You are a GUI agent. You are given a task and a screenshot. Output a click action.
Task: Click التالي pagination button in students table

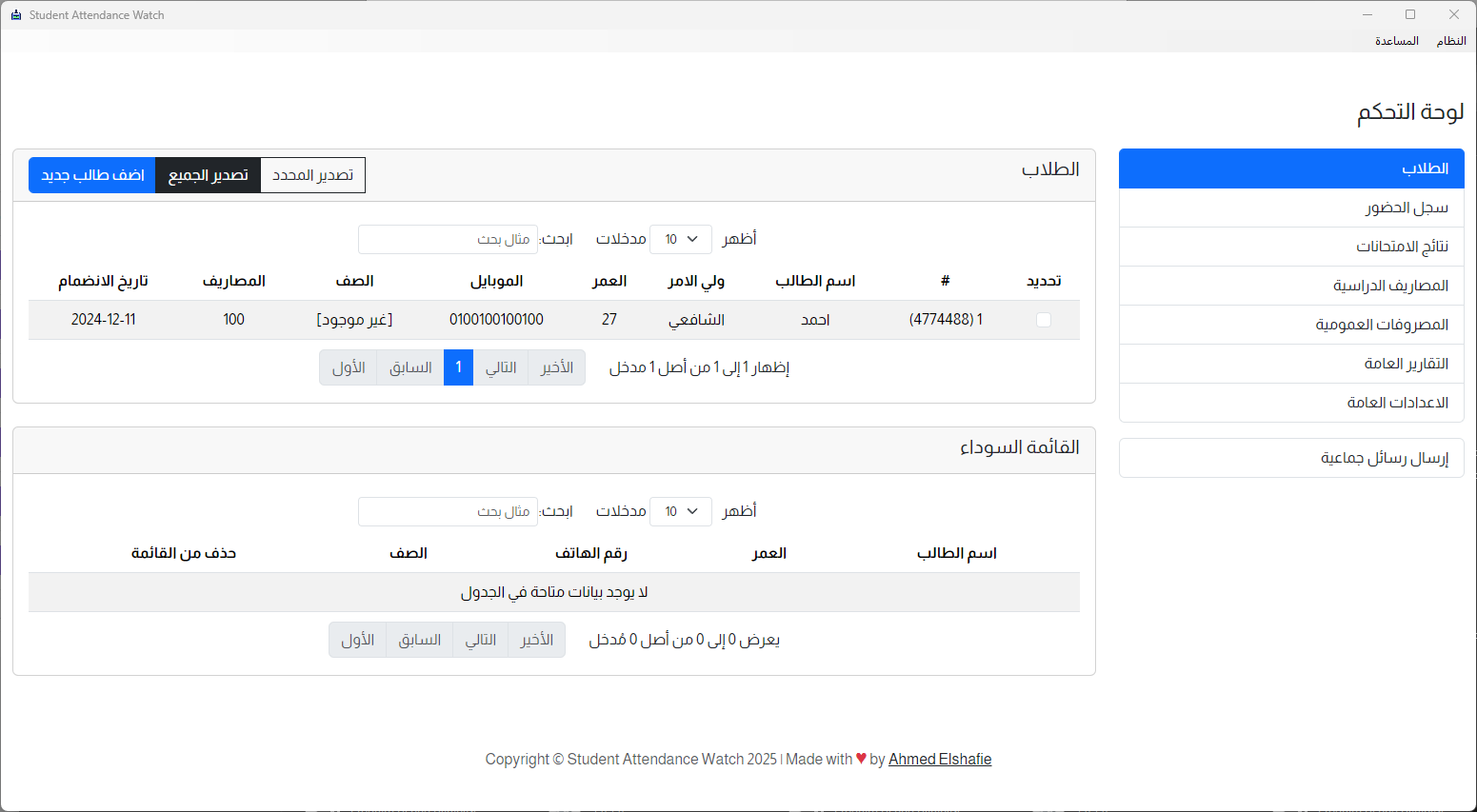pos(501,367)
